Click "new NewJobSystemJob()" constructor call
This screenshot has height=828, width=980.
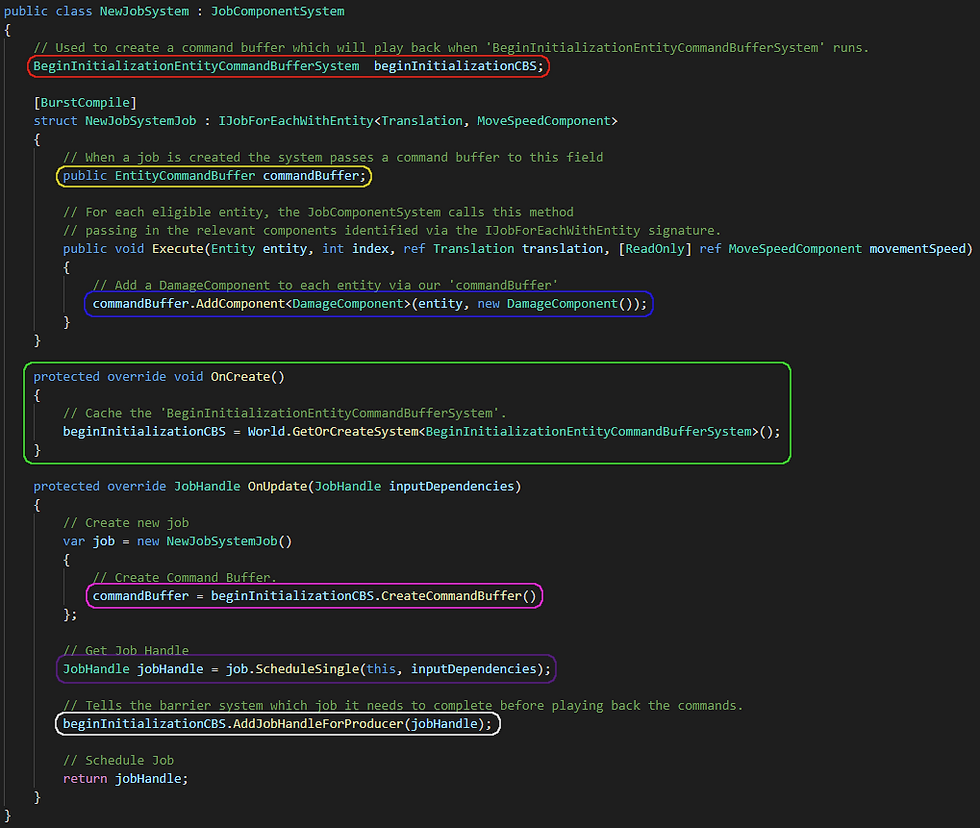(x=214, y=541)
